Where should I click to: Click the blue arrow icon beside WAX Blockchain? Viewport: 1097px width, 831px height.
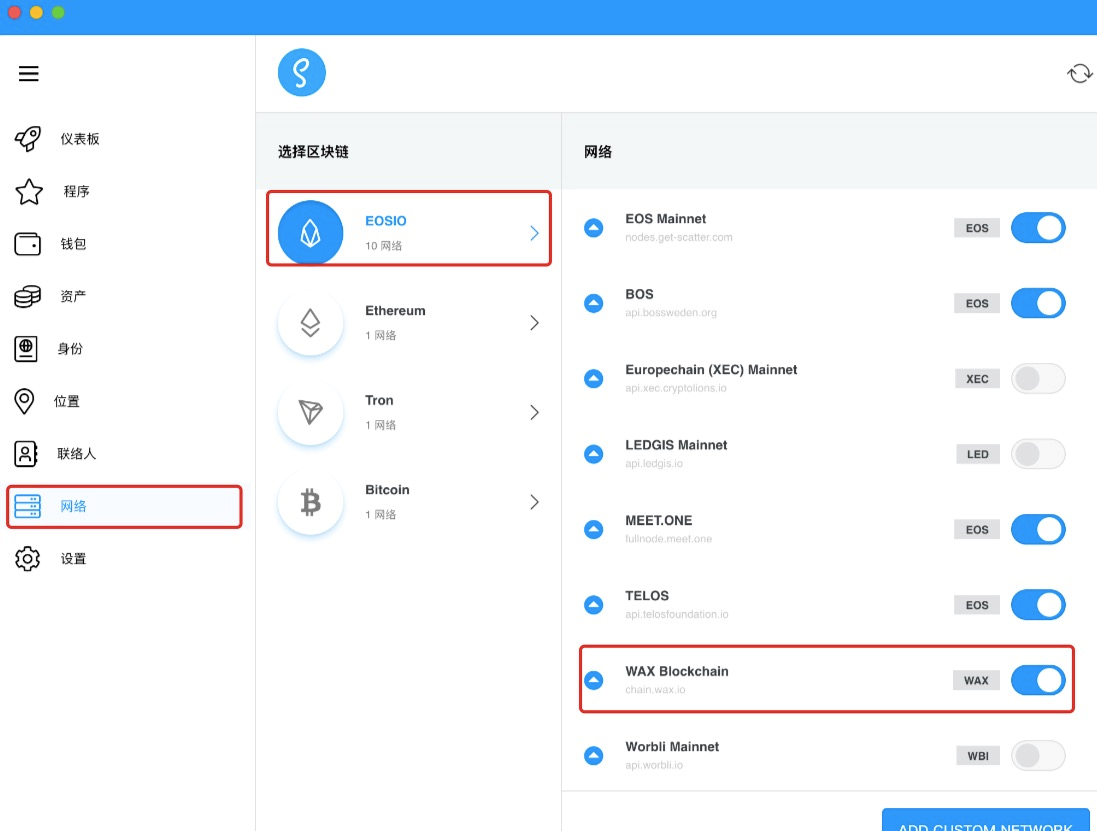(x=593, y=680)
